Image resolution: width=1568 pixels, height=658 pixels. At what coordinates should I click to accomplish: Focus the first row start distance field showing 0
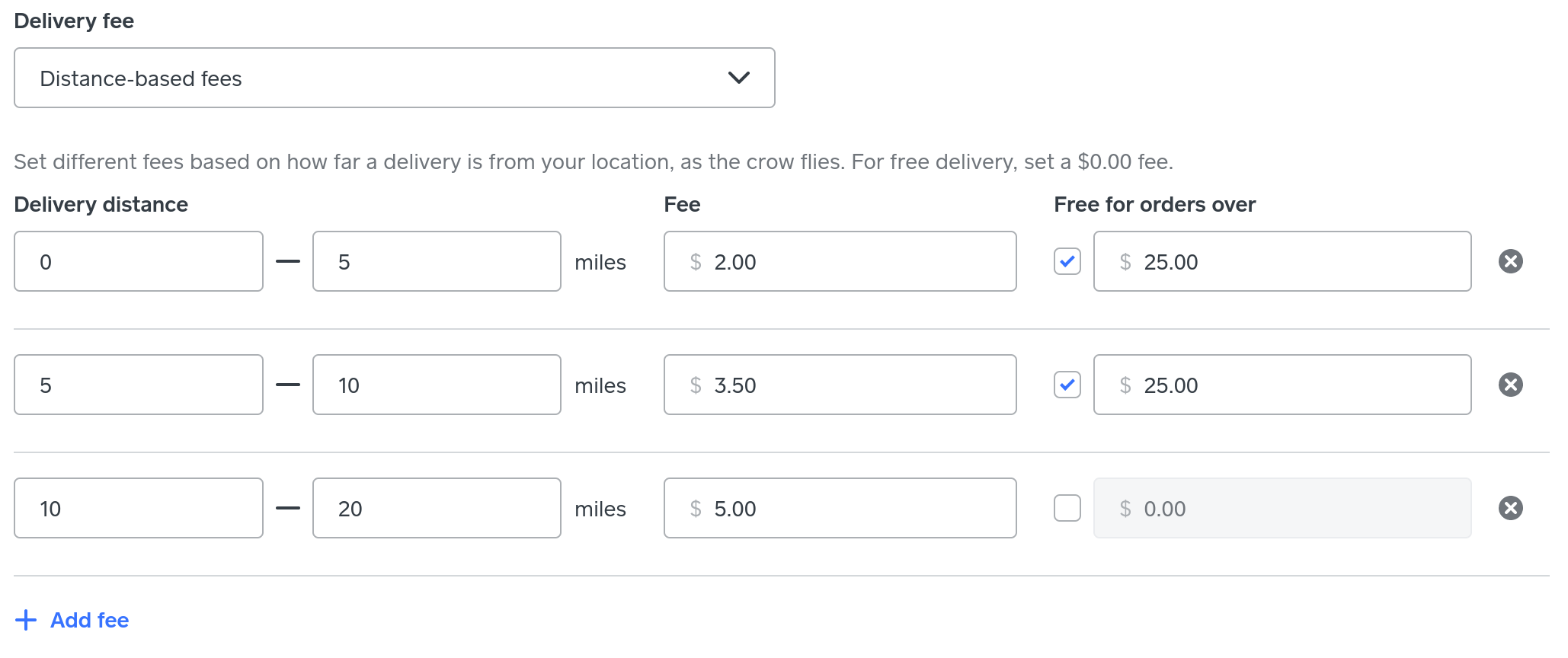coord(139,261)
